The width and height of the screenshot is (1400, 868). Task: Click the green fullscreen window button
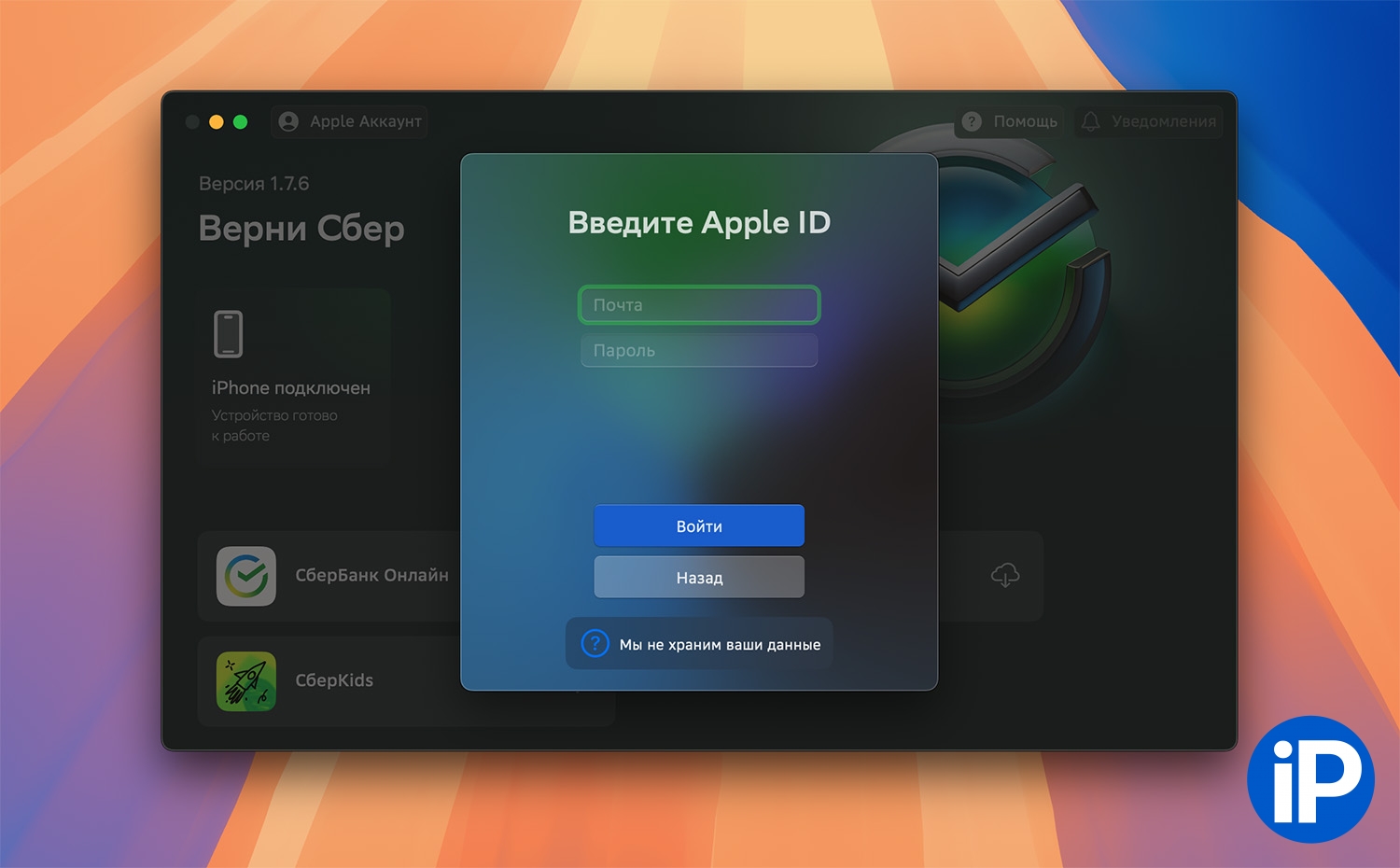[x=240, y=121]
